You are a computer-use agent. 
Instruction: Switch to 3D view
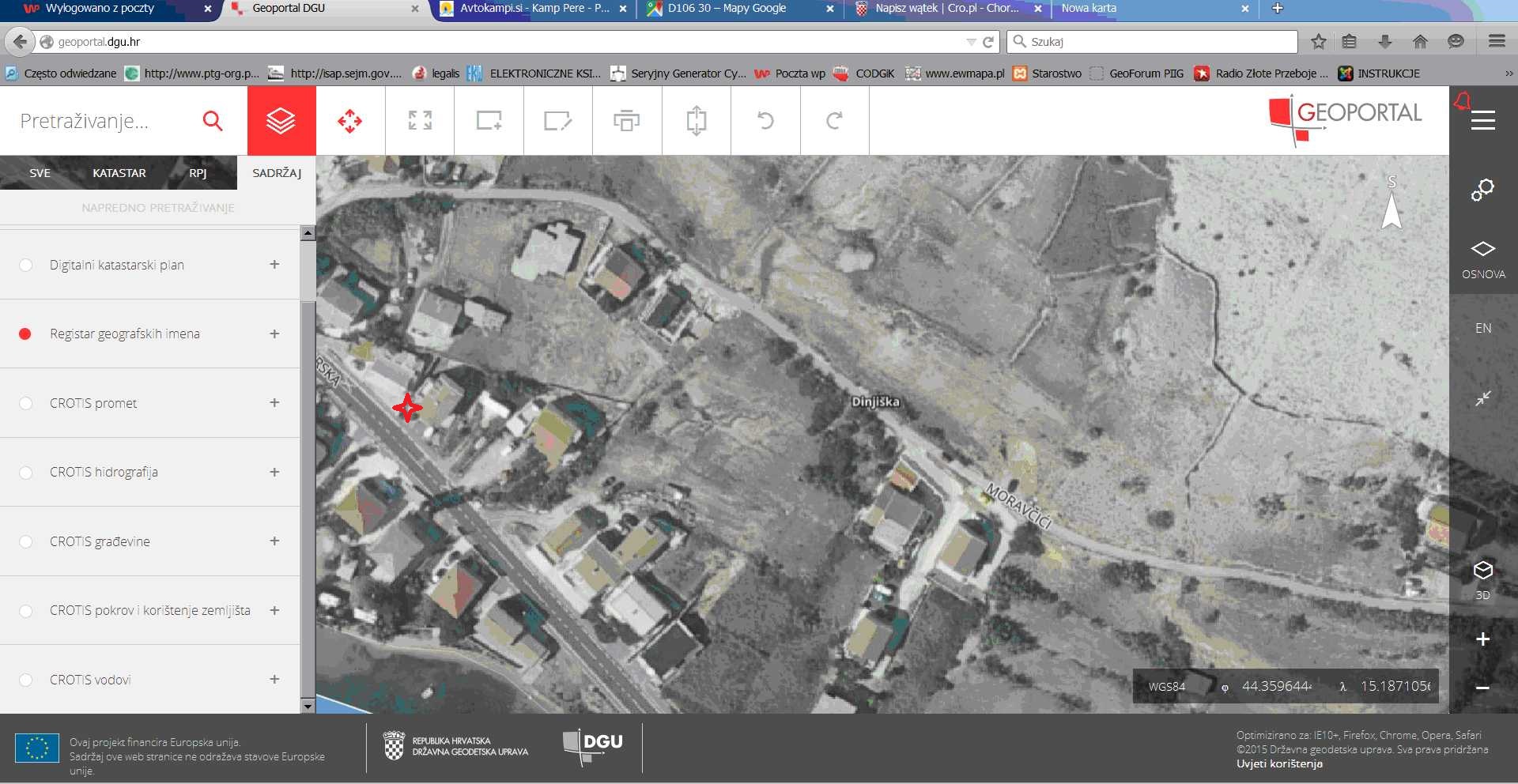(1482, 579)
